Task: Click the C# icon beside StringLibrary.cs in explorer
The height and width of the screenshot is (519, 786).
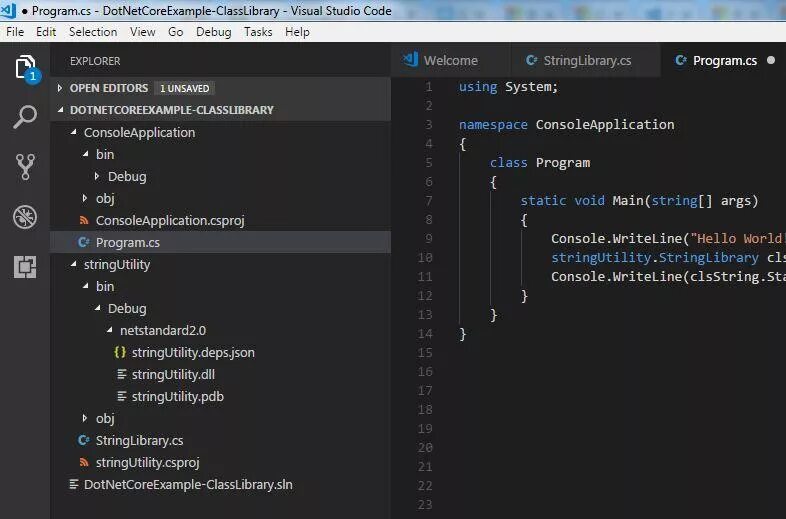Action: [84, 440]
